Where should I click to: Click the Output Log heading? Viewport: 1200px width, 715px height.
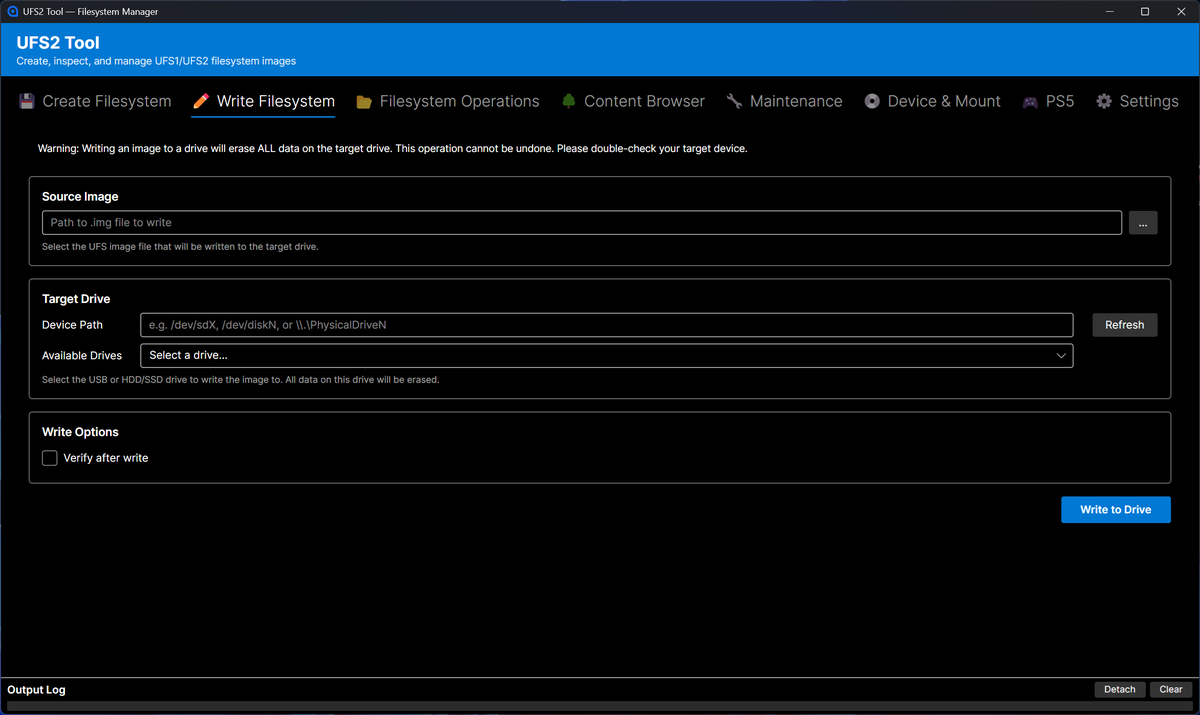click(x=36, y=690)
